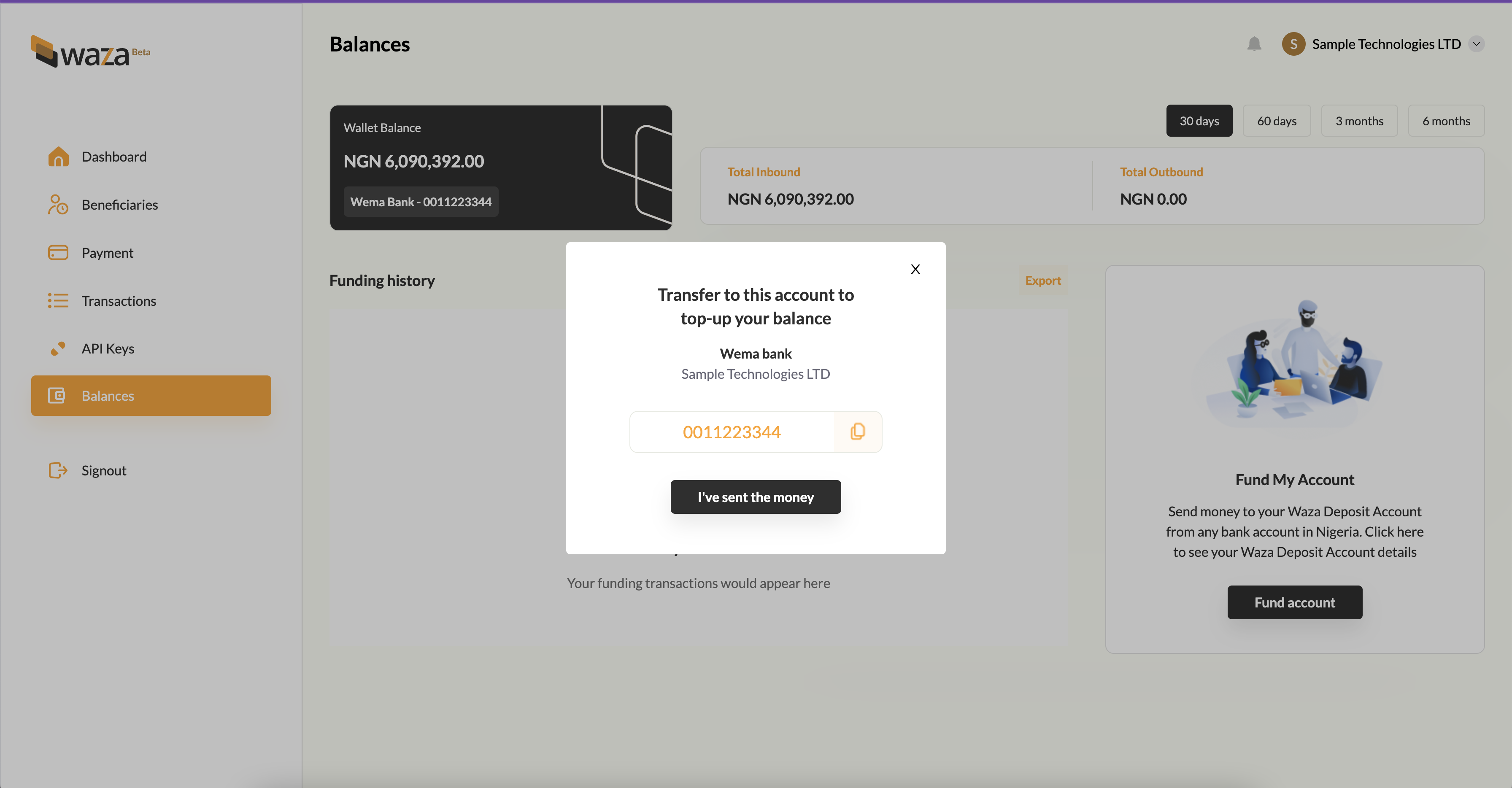
Task: Click the Signout exit icon
Action: (58, 471)
